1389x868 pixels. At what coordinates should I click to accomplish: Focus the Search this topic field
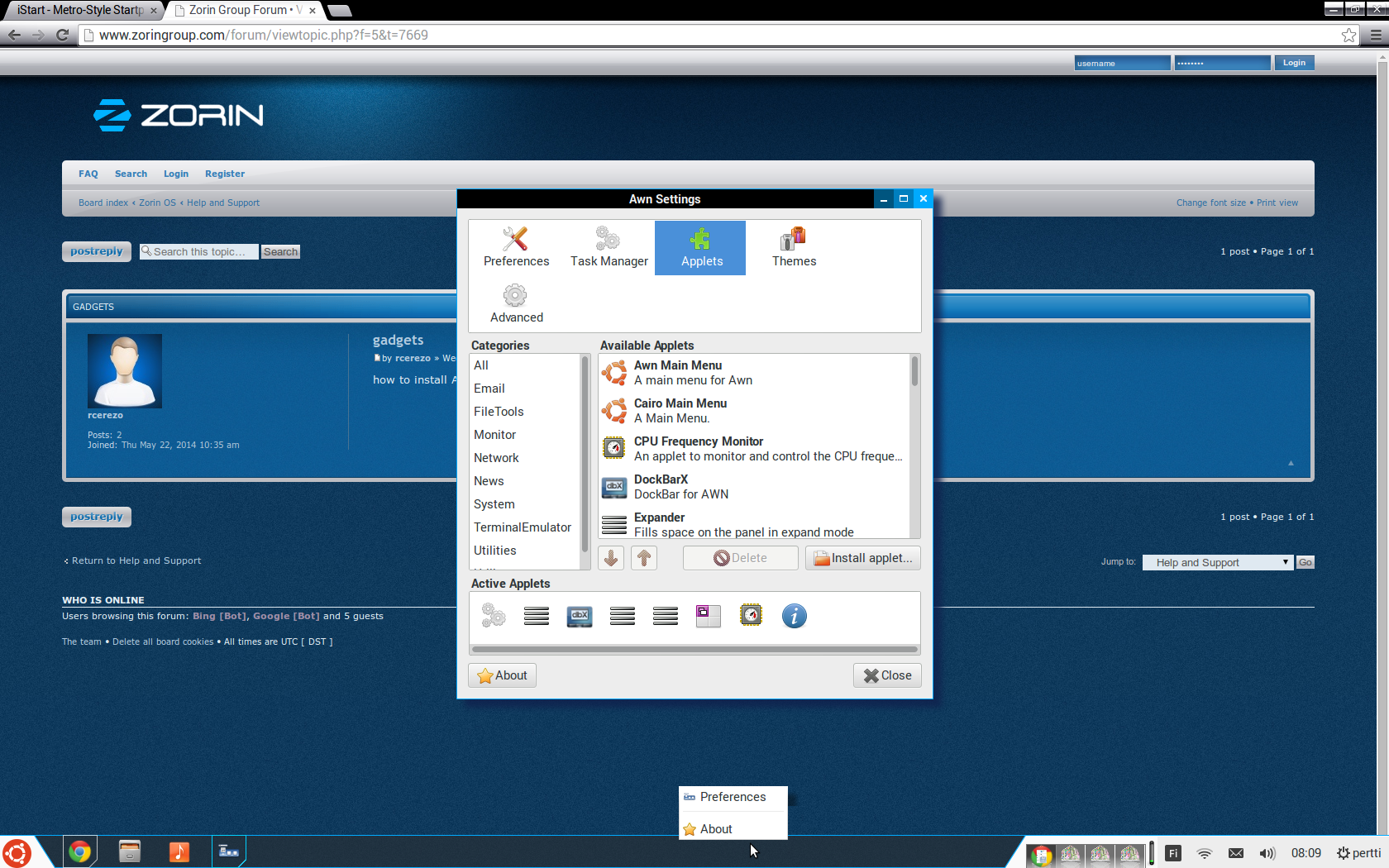(200, 252)
